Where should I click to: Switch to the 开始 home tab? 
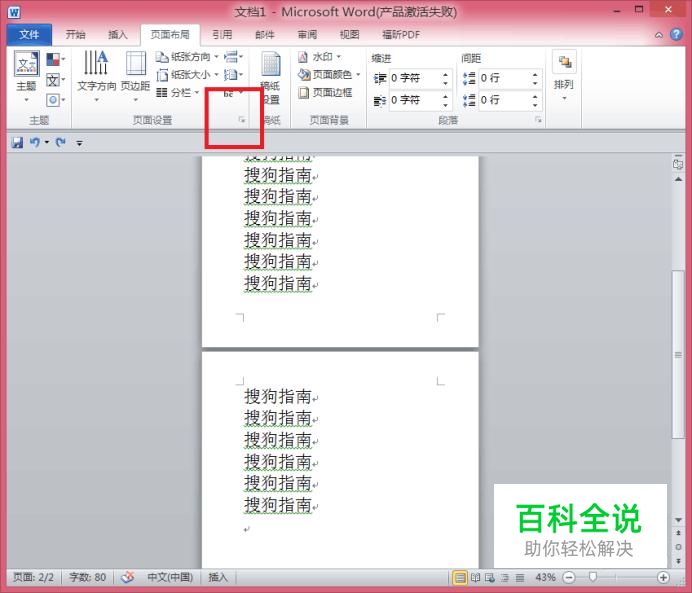pos(75,34)
